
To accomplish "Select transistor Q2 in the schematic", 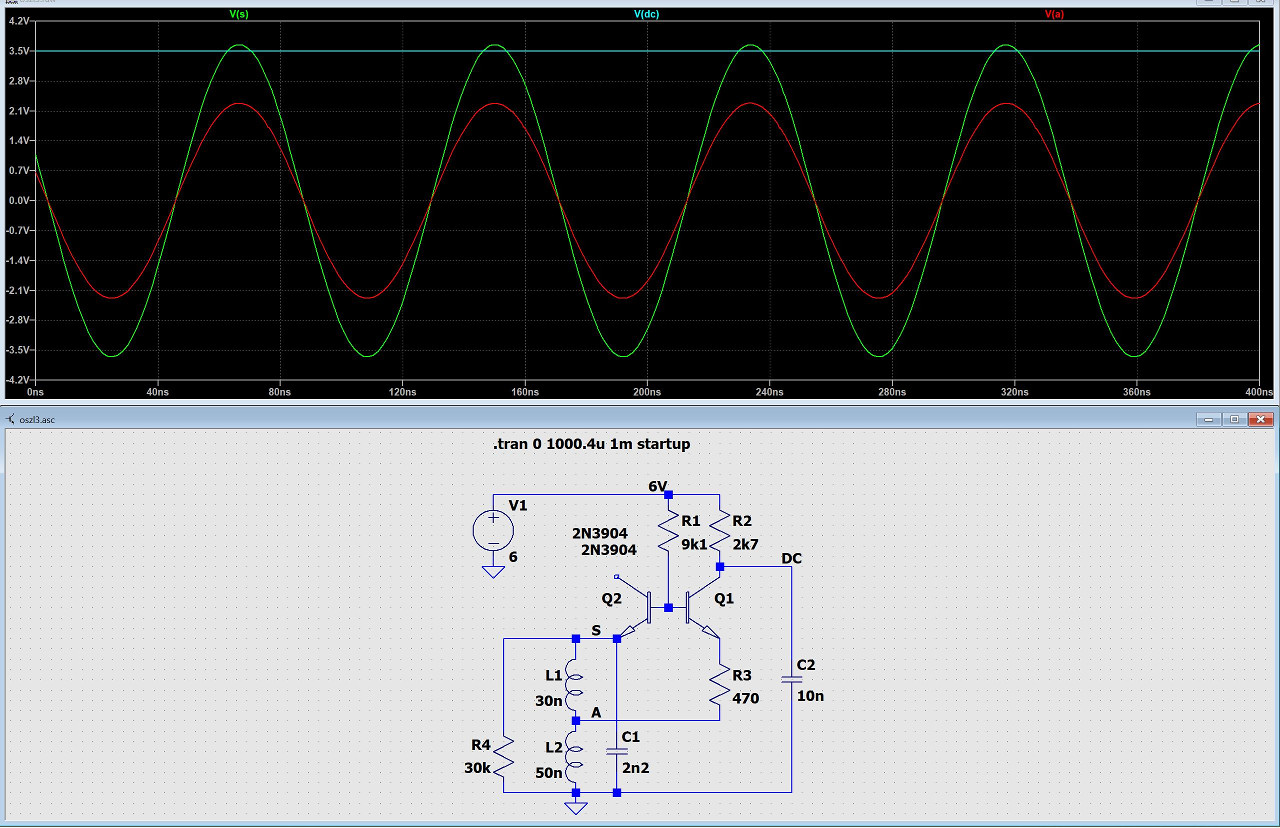I will pyautogui.click(x=640, y=610).
